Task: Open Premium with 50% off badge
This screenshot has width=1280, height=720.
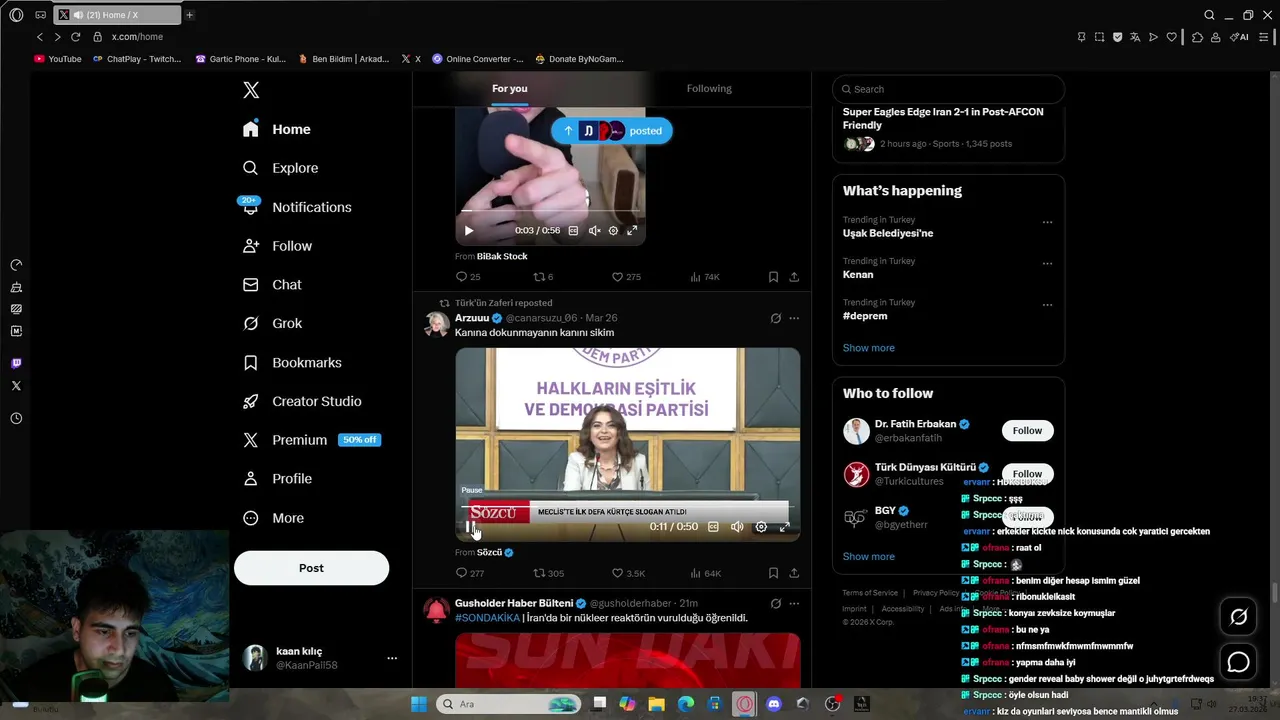Action: click(312, 440)
